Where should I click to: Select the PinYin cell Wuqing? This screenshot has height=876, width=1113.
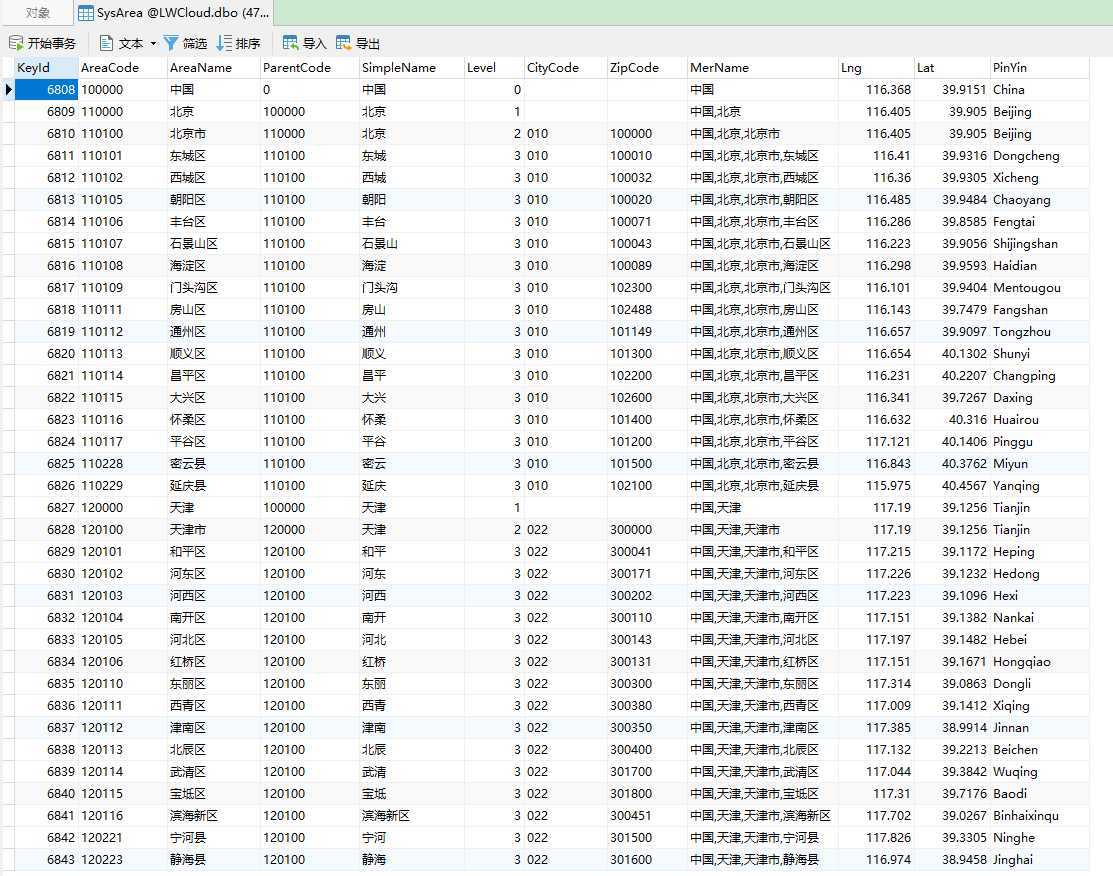(x=1039, y=772)
